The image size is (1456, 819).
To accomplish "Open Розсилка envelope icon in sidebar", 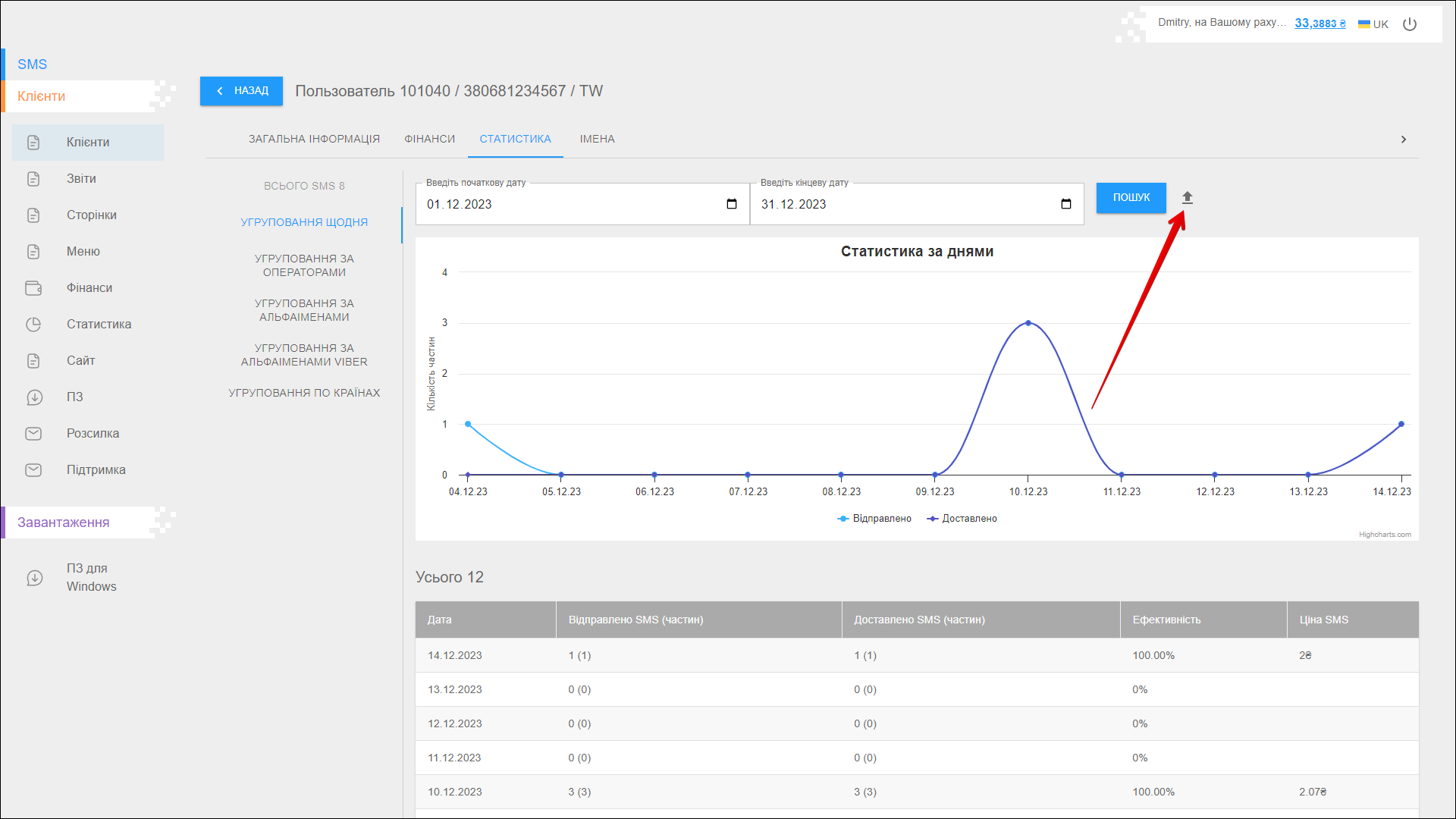I will 33,434.
